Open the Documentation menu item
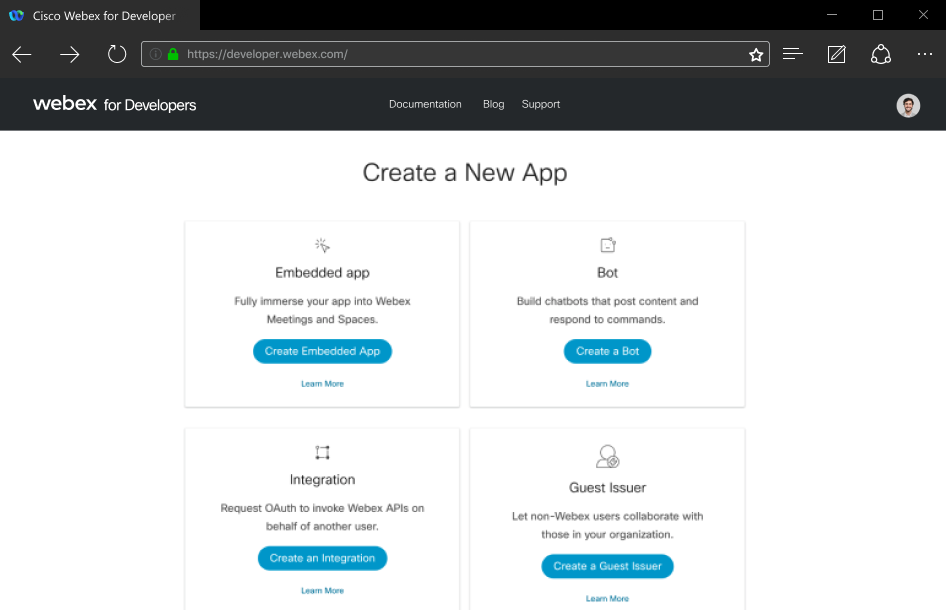The width and height of the screenshot is (946, 610). tap(425, 104)
